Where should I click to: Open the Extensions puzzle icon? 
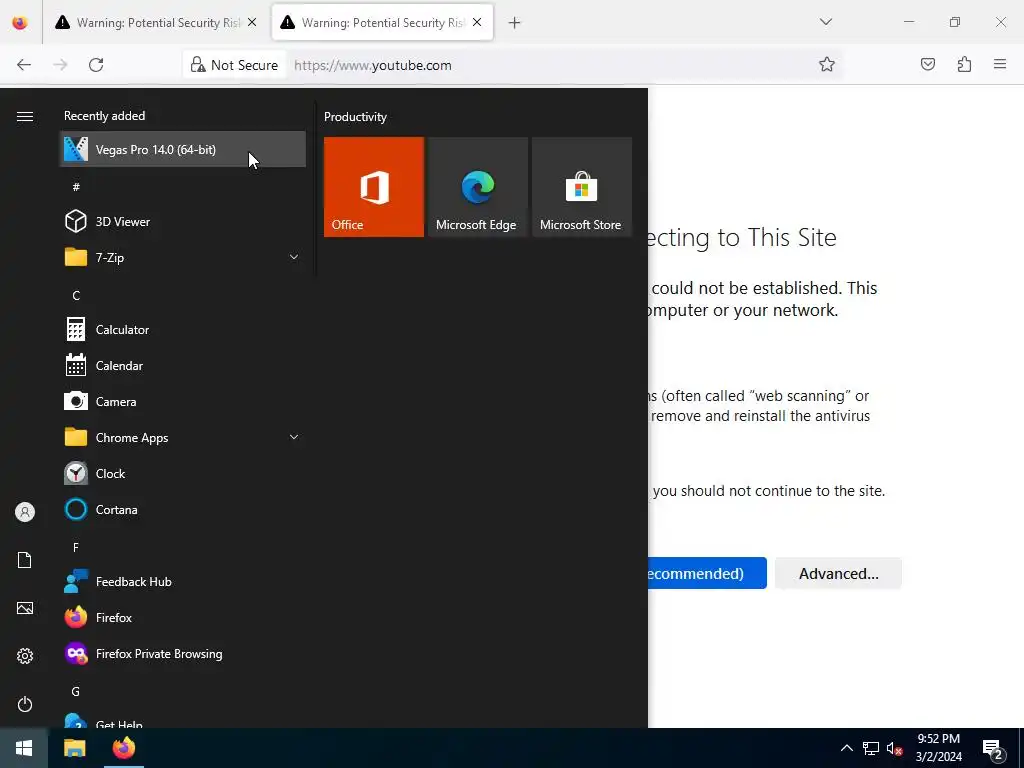click(964, 64)
